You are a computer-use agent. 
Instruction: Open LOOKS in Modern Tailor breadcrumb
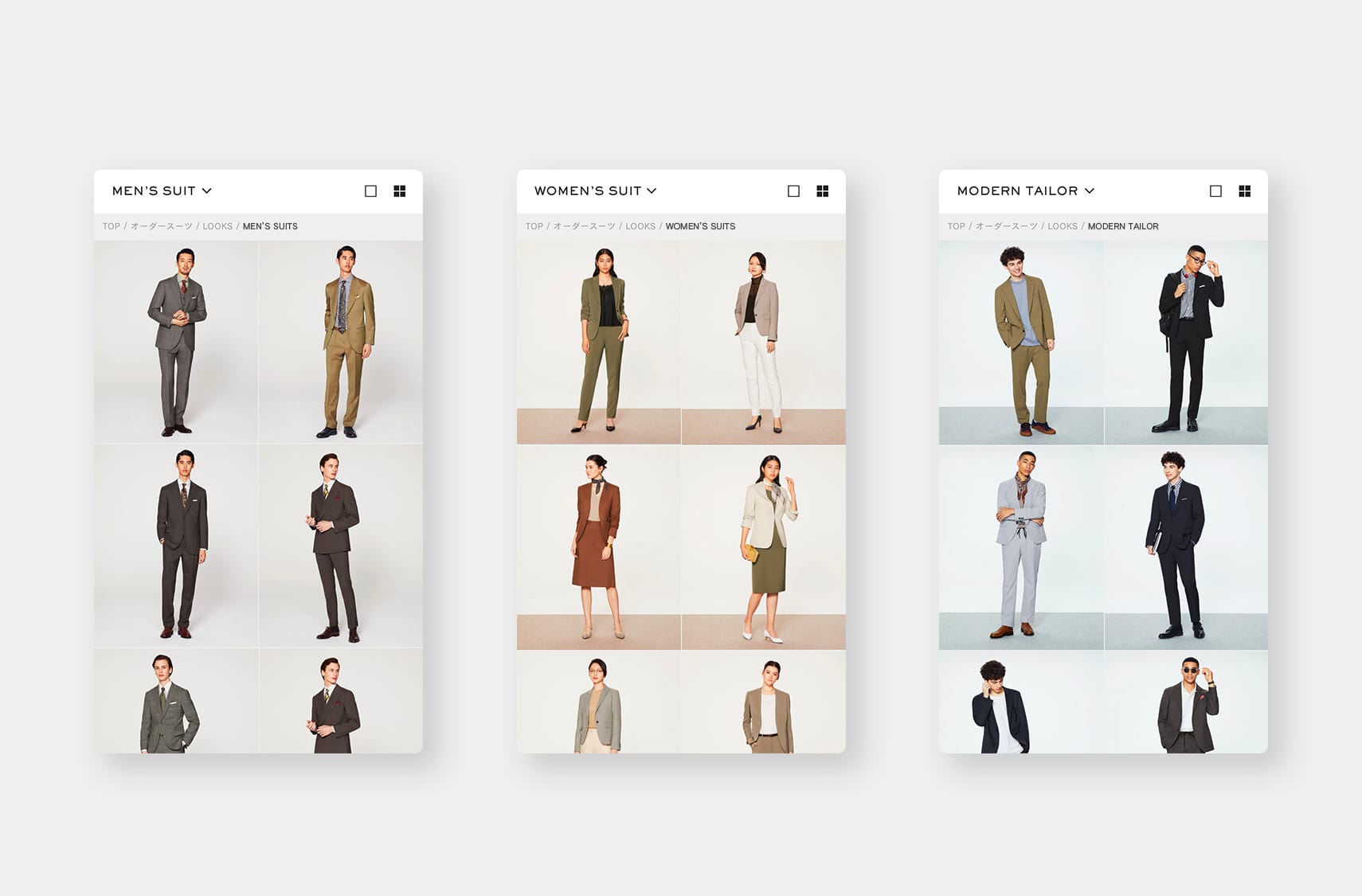(x=1063, y=226)
